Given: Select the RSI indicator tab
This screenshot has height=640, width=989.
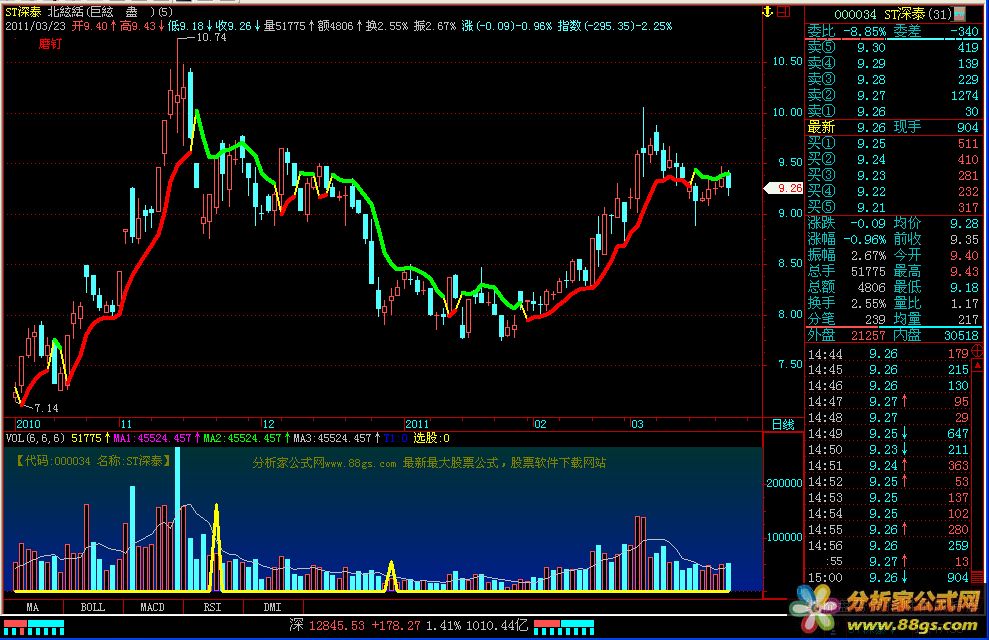Looking at the screenshot, I should [213, 607].
